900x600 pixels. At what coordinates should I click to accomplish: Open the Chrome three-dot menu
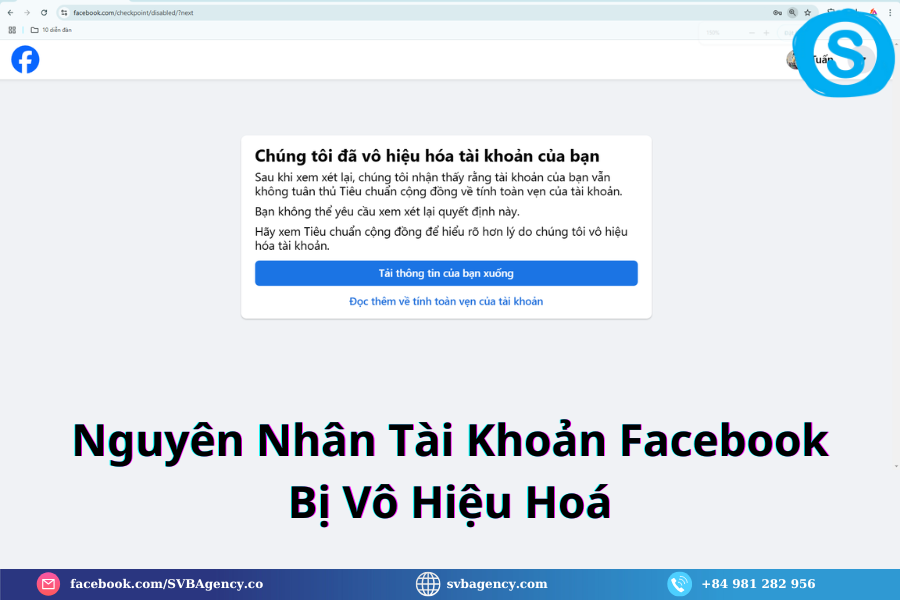(x=890, y=13)
